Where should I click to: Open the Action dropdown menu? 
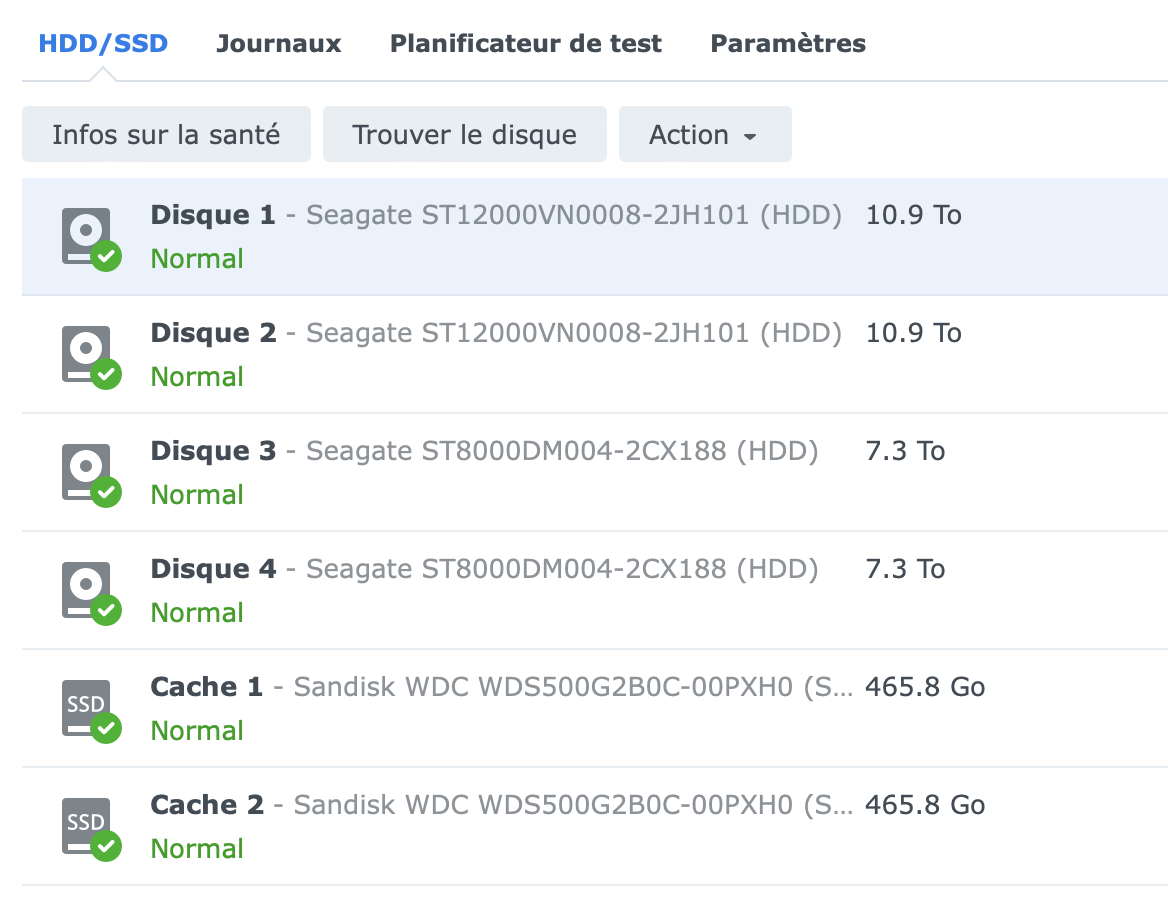(x=704, y=135)
